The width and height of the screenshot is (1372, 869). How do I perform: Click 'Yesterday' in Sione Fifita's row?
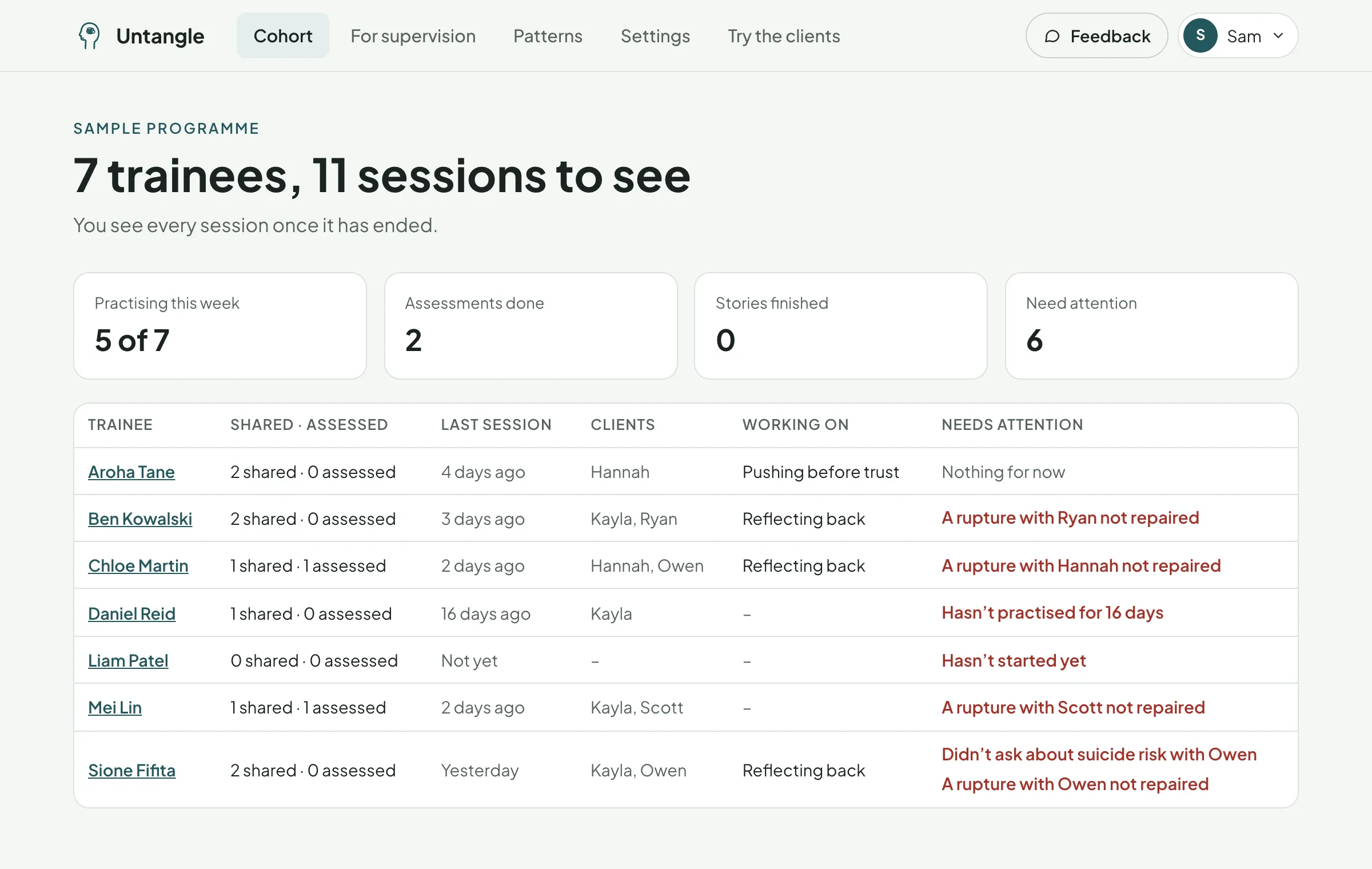tap(480, 770)
